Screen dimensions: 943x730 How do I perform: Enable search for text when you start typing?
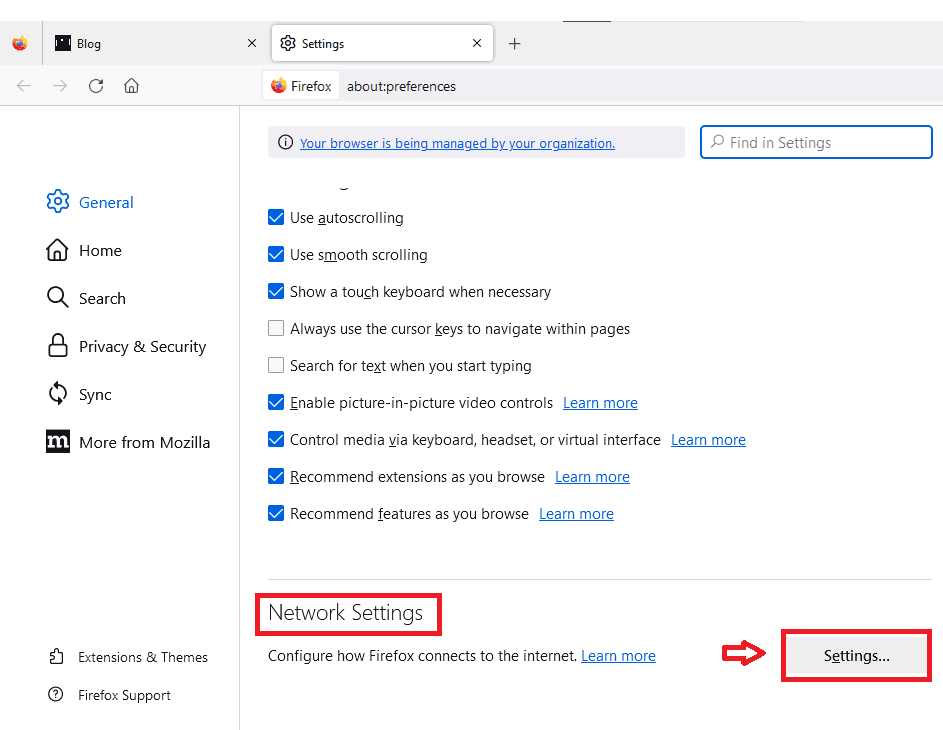pos(276,365)
